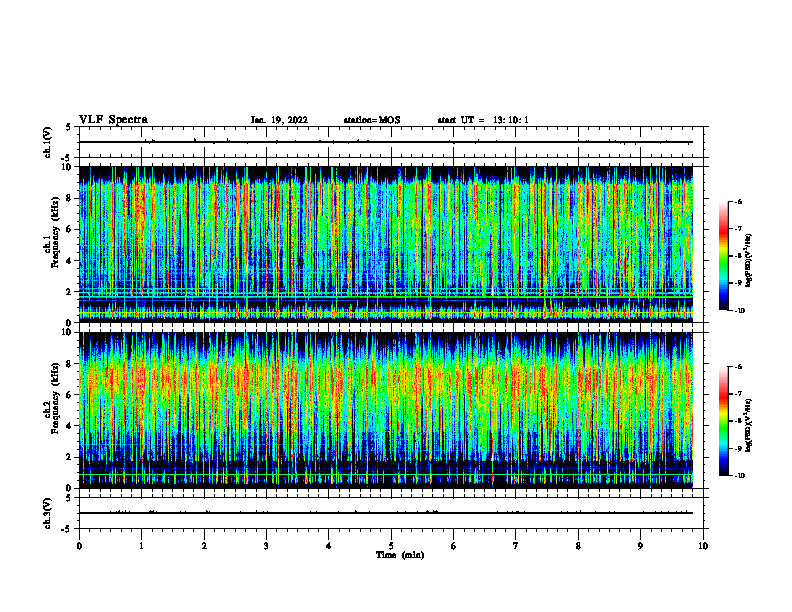The image size is (792, 612).
Task: Click the color scale bar beside ch.2 spectrogram
Action: pyautogui.click(x=723, y=421)
